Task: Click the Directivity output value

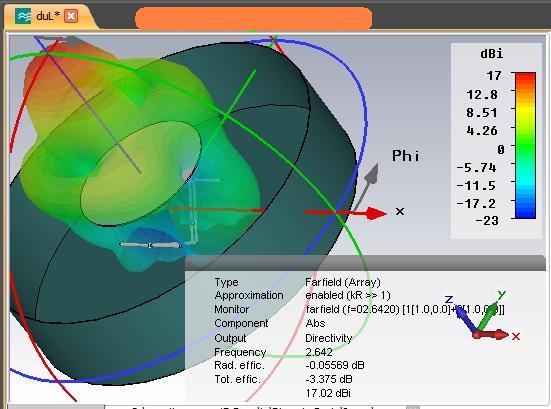Action: 329,338
